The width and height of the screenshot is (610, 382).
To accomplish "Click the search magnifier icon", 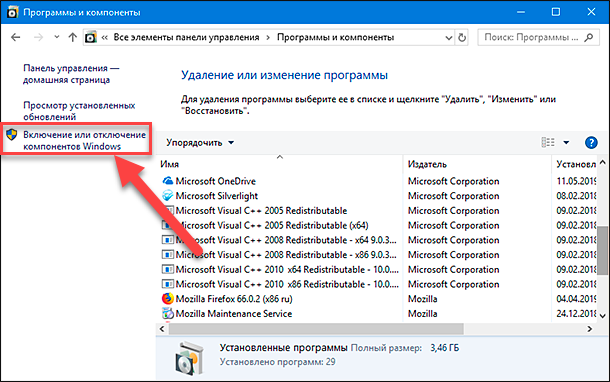I will pyautogui.click(x=589, y=37).
